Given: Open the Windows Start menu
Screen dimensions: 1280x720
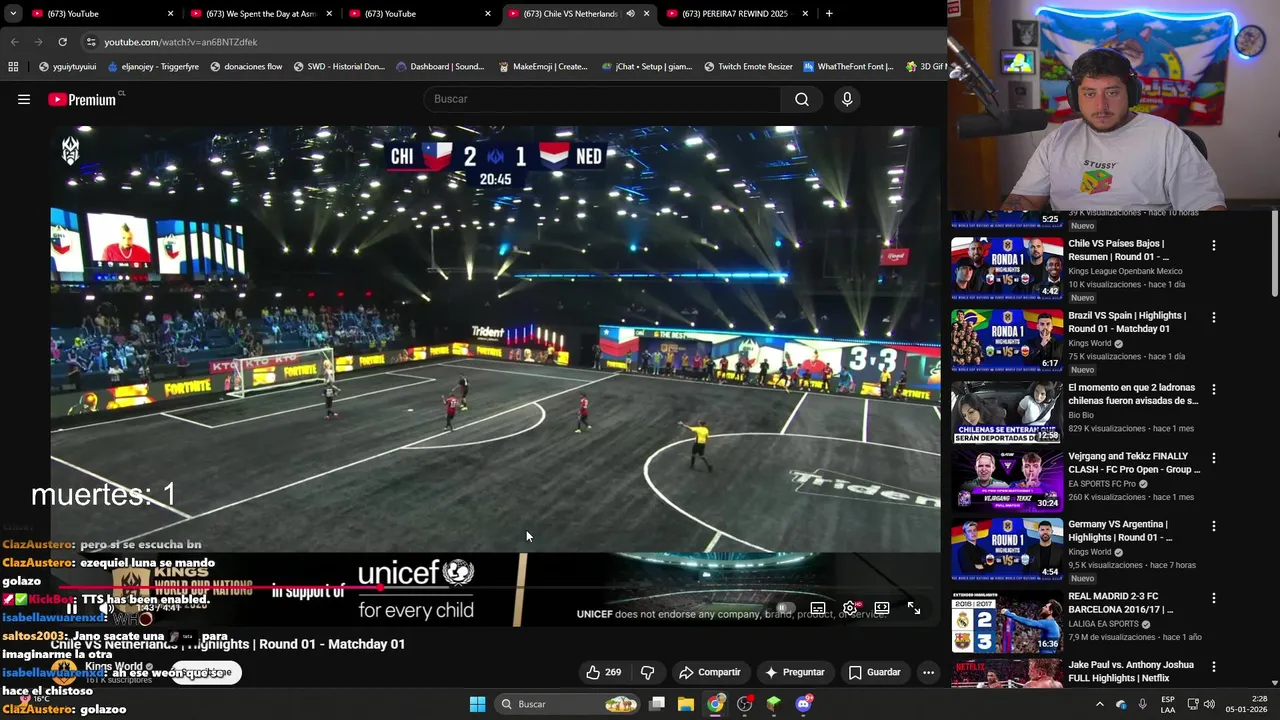Looking at the screenshot, I should click(x=477, y=704).
